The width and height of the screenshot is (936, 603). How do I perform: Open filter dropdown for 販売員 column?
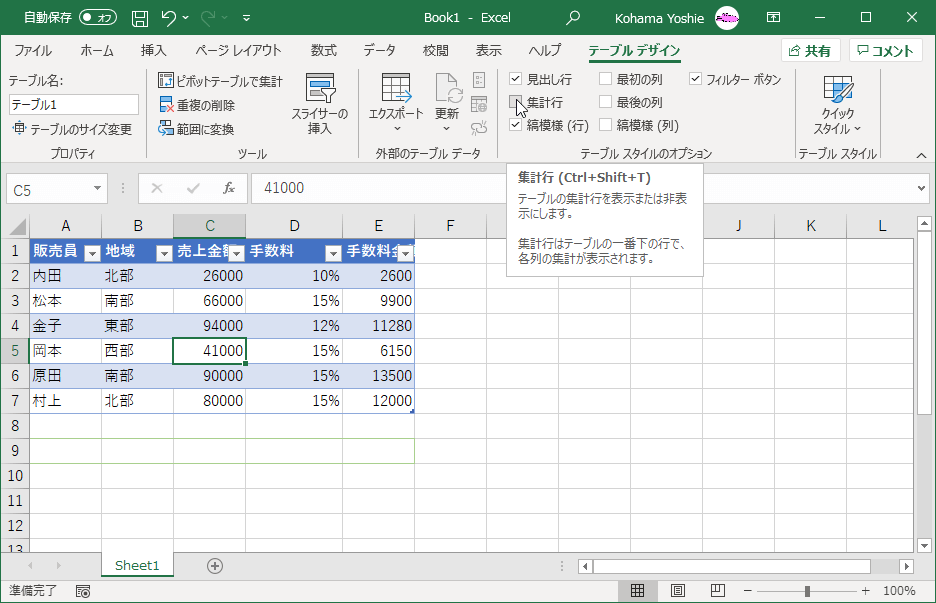(x=92, y=254)
